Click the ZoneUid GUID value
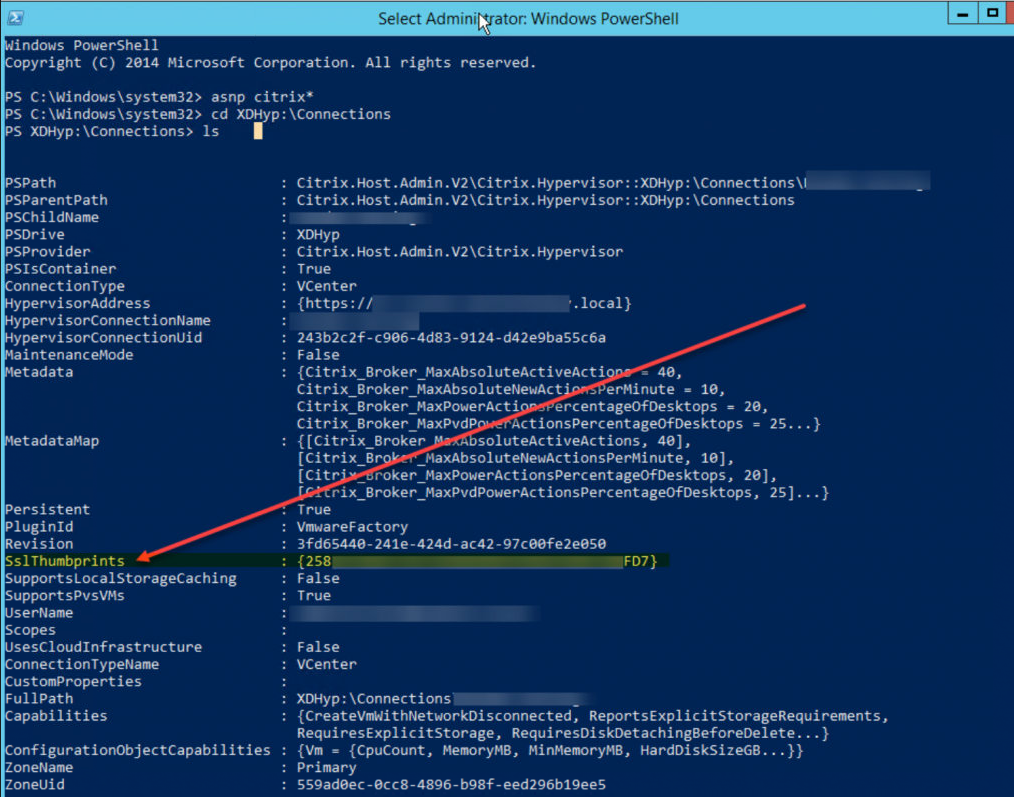 click(450, 784)
